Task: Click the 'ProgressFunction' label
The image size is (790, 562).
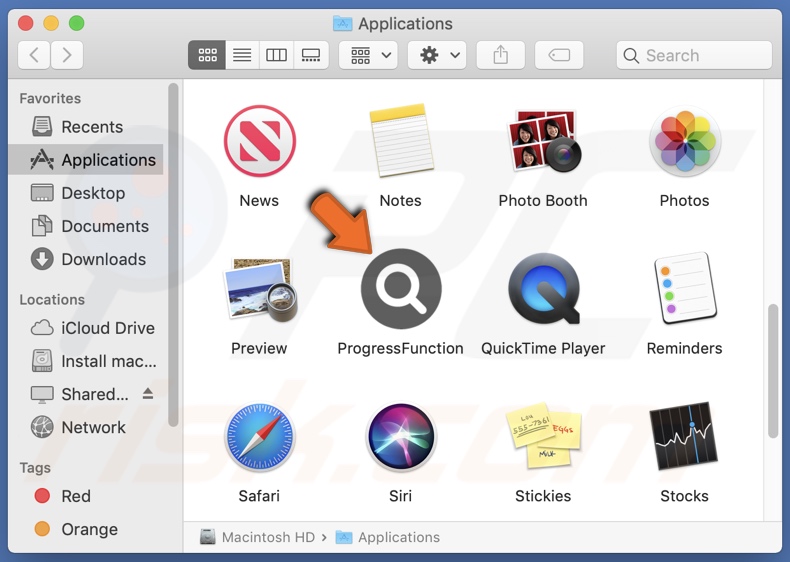Action: coord(401,348)
